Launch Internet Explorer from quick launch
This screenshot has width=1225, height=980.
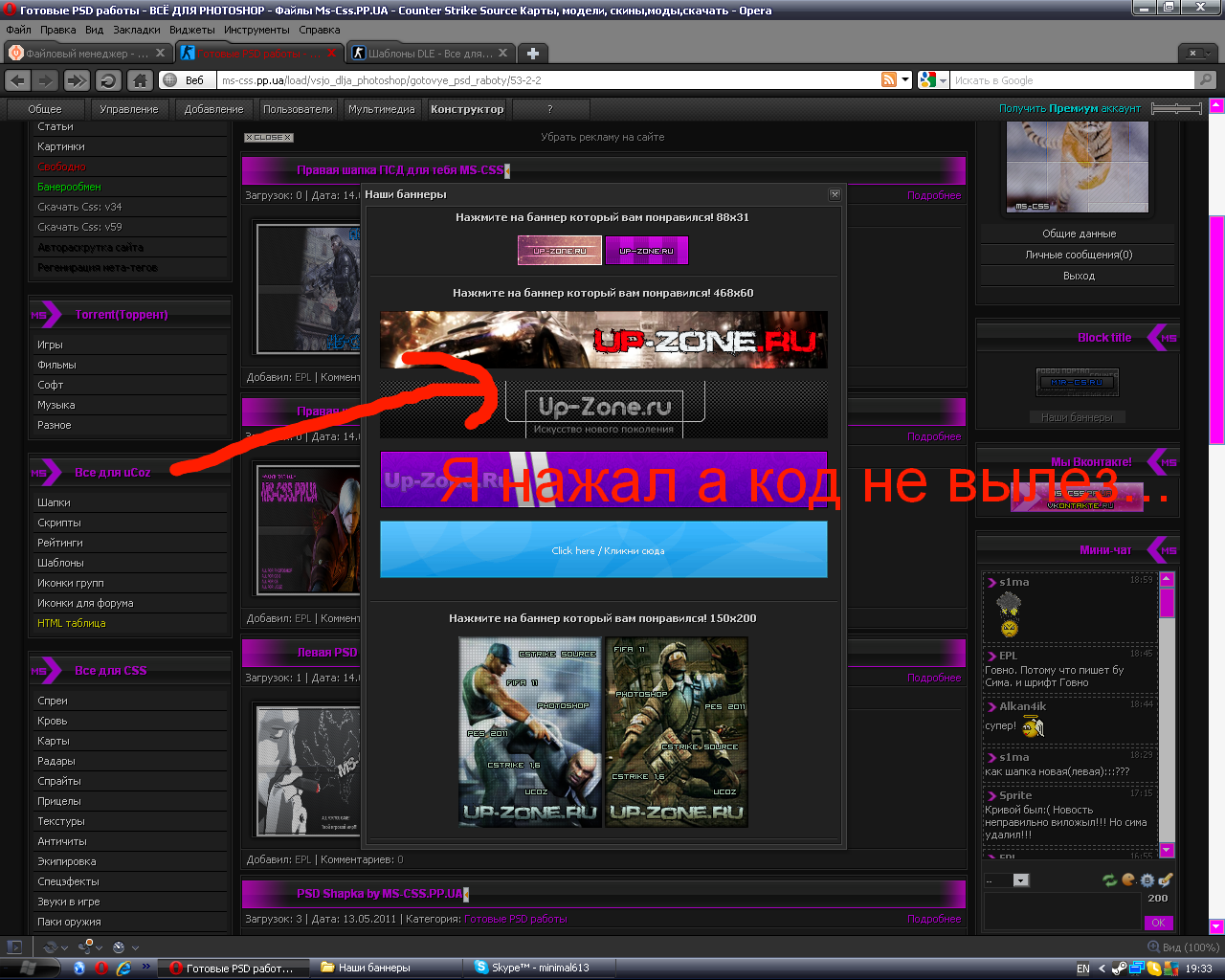(x=122, y=968)
